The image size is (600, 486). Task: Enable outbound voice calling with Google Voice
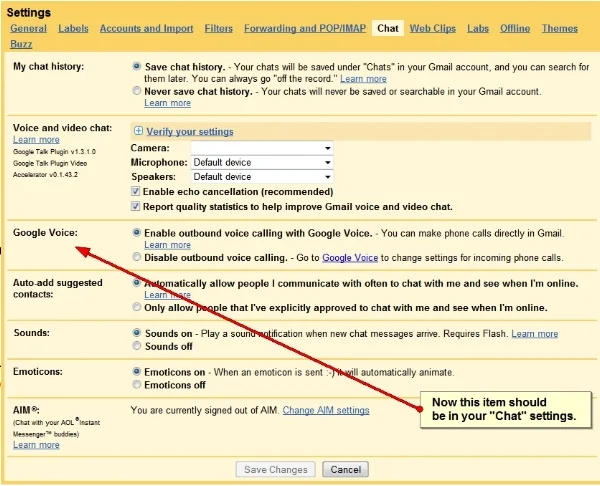click(137, 232)
